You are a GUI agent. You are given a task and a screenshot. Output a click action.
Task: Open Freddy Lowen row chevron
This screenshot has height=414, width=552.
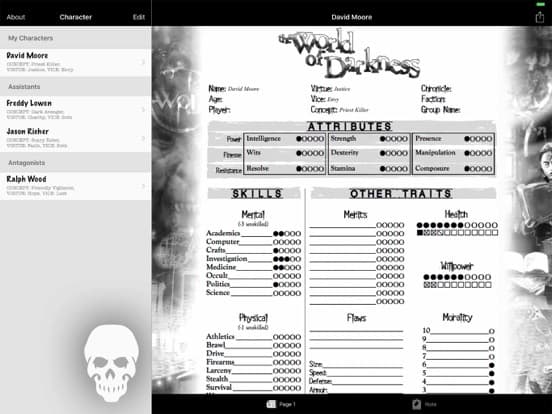coord(143,110)
